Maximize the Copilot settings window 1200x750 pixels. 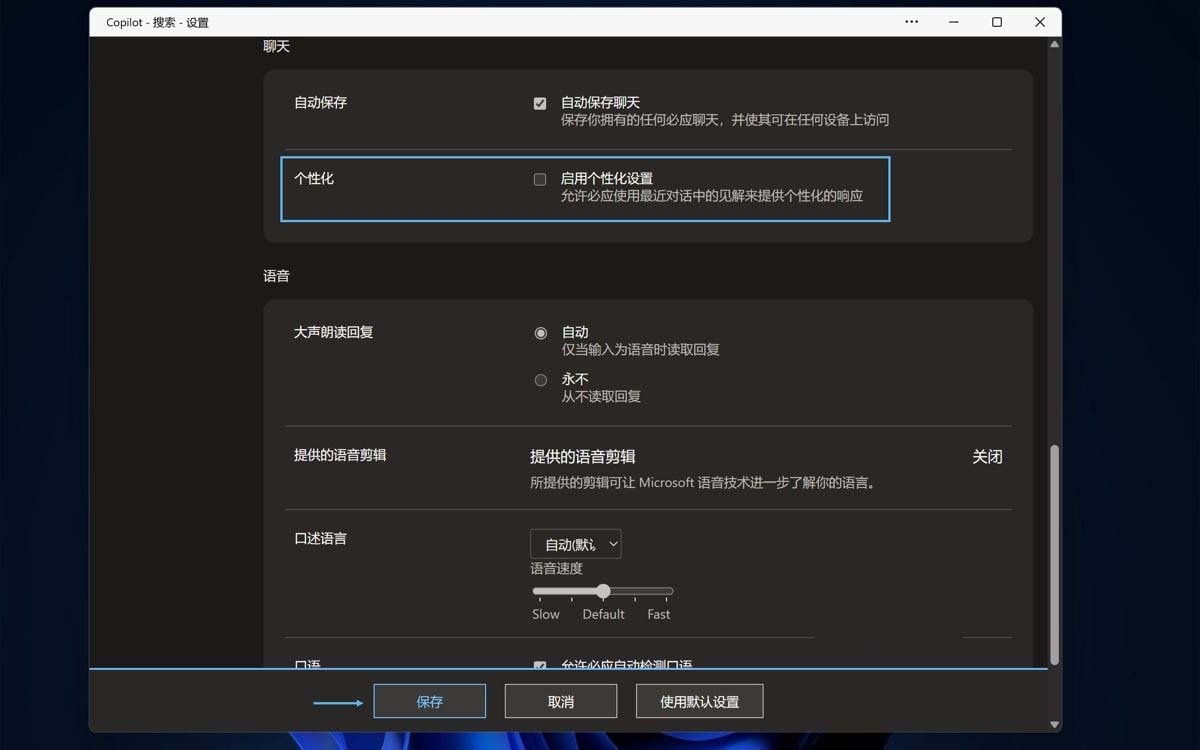[997, 22]
